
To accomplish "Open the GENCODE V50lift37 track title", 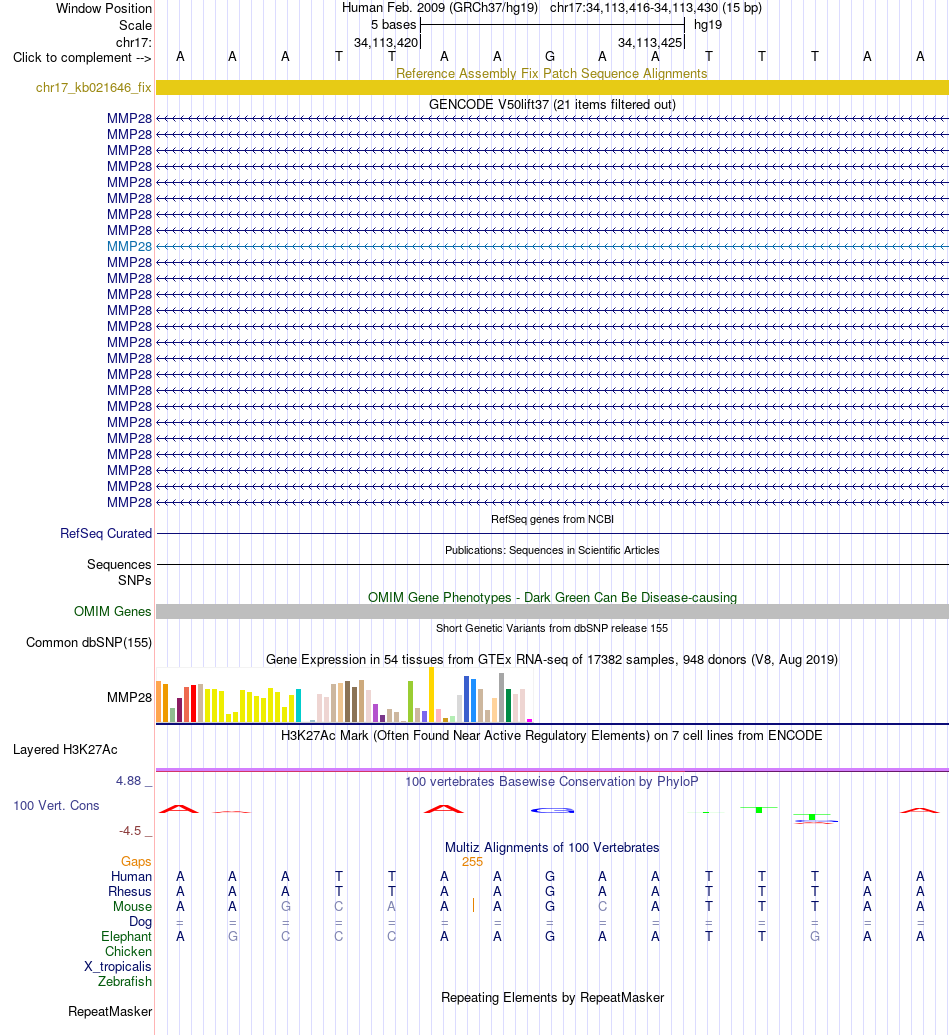I will pos(552,104).
